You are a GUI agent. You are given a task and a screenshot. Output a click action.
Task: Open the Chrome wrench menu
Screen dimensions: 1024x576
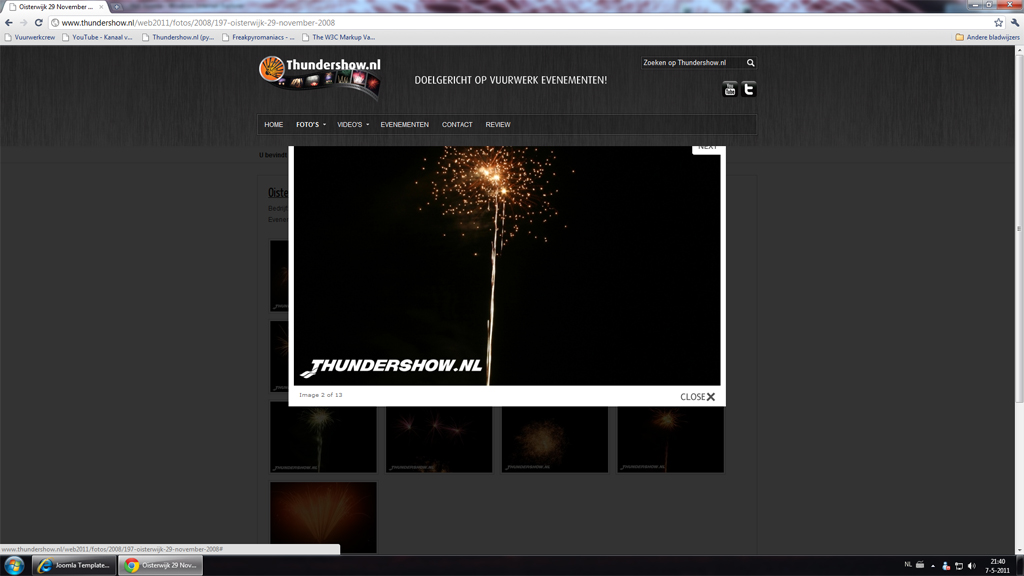tap(1015, 22)
